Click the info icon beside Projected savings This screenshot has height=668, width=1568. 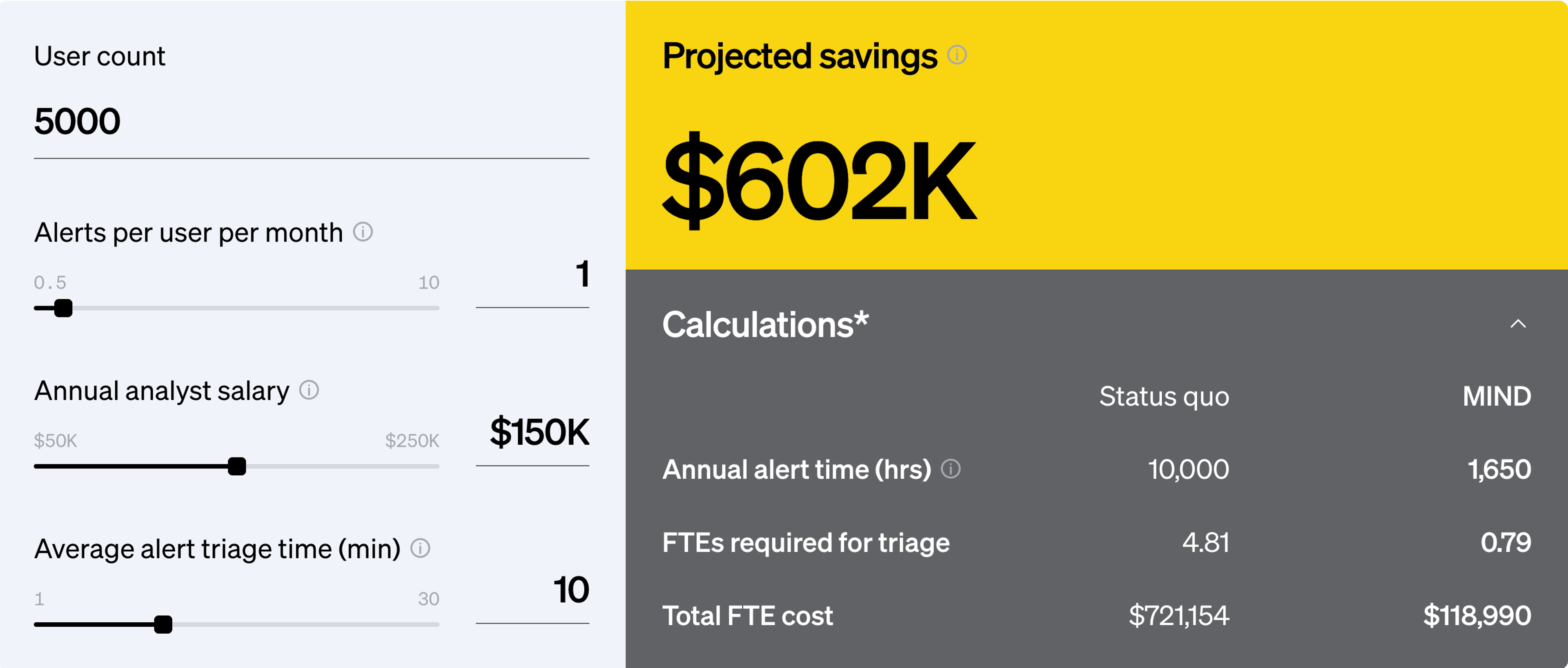point(957,55)
